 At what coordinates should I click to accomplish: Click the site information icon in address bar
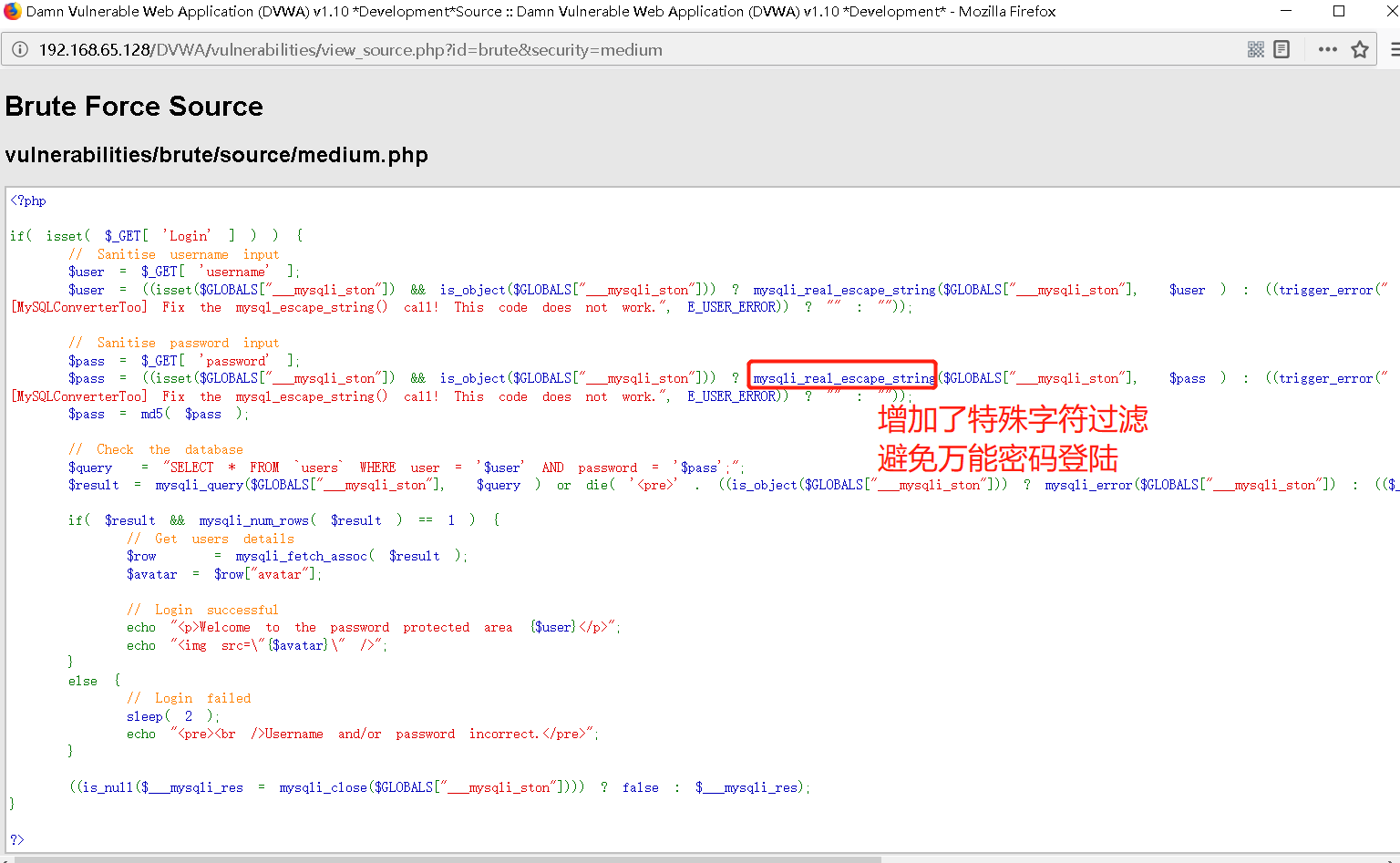tap(19, 49)
